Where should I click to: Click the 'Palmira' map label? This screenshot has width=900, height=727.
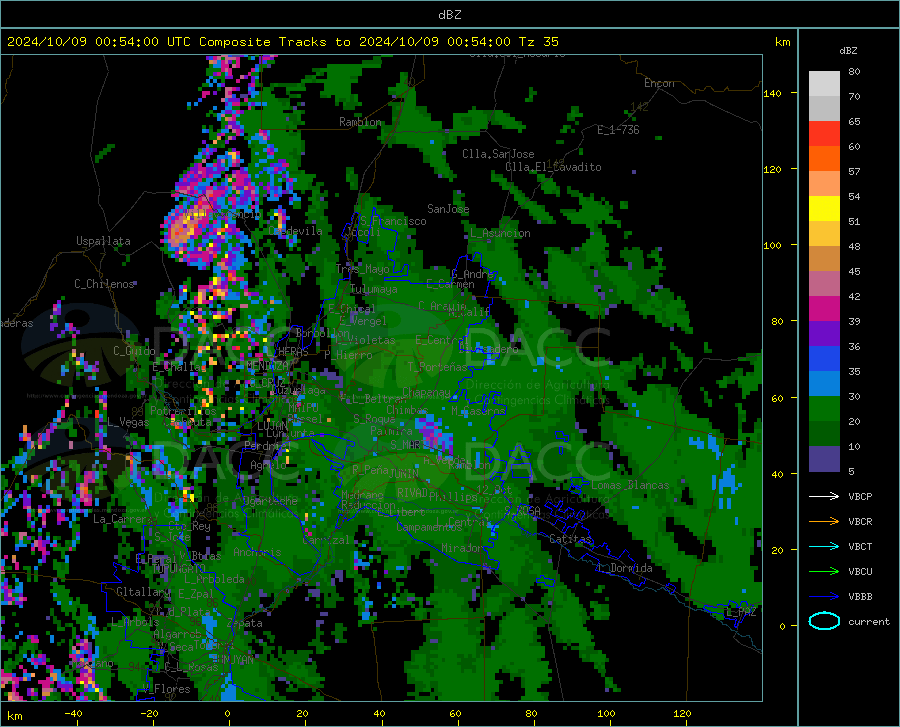pos(391,430)
